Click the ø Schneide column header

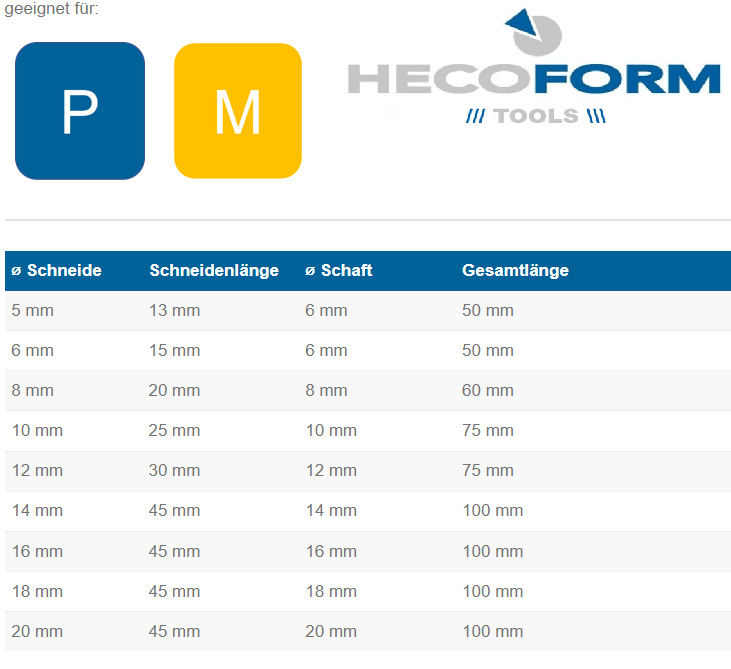(x=56, y=271)
